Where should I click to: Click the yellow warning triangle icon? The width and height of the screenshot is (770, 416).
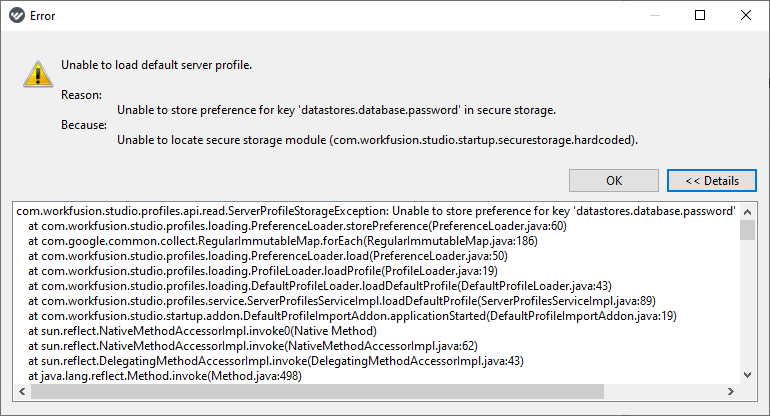[x=38, y=74]
